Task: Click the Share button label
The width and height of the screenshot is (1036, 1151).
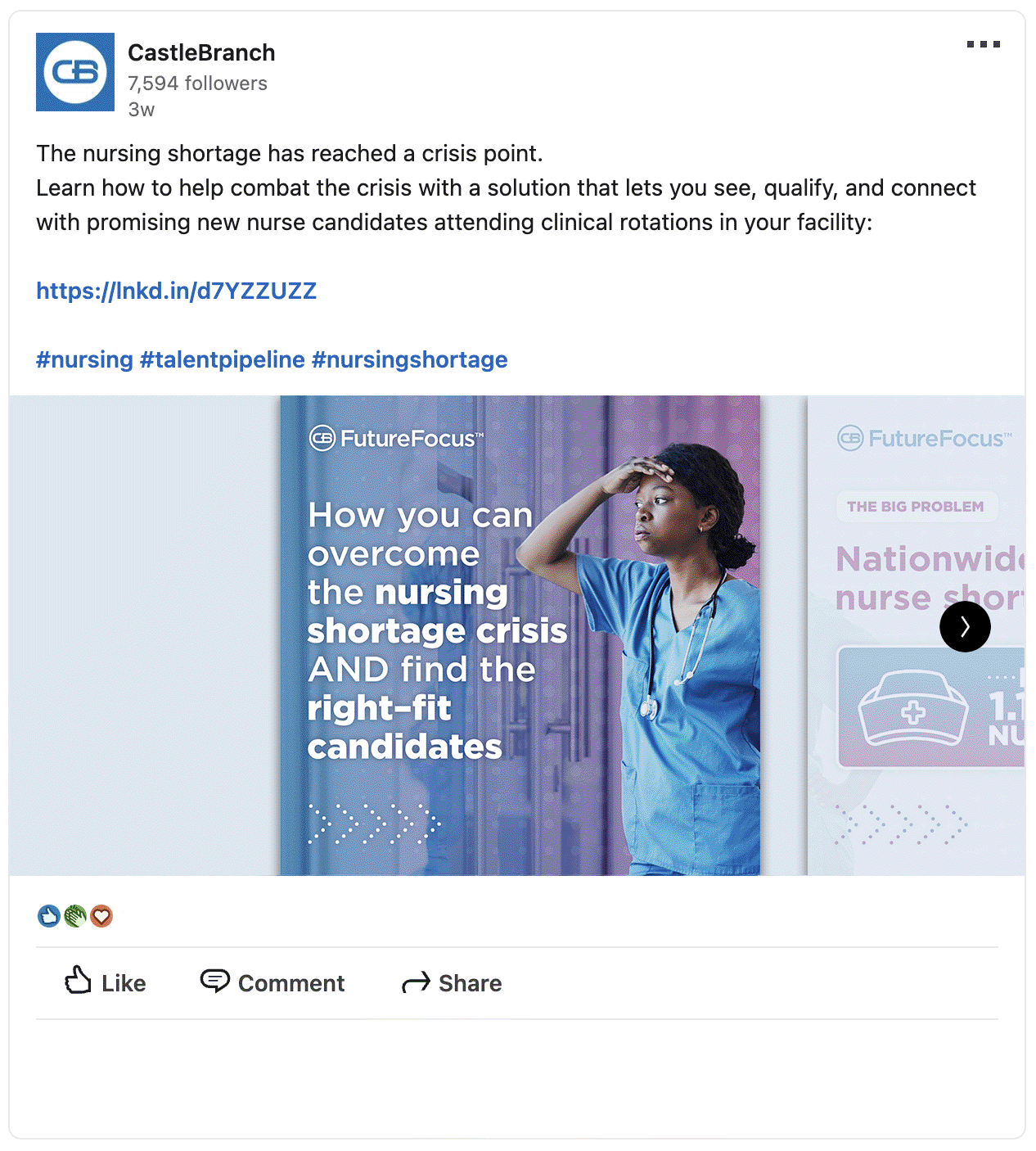Action: point(471,983)
